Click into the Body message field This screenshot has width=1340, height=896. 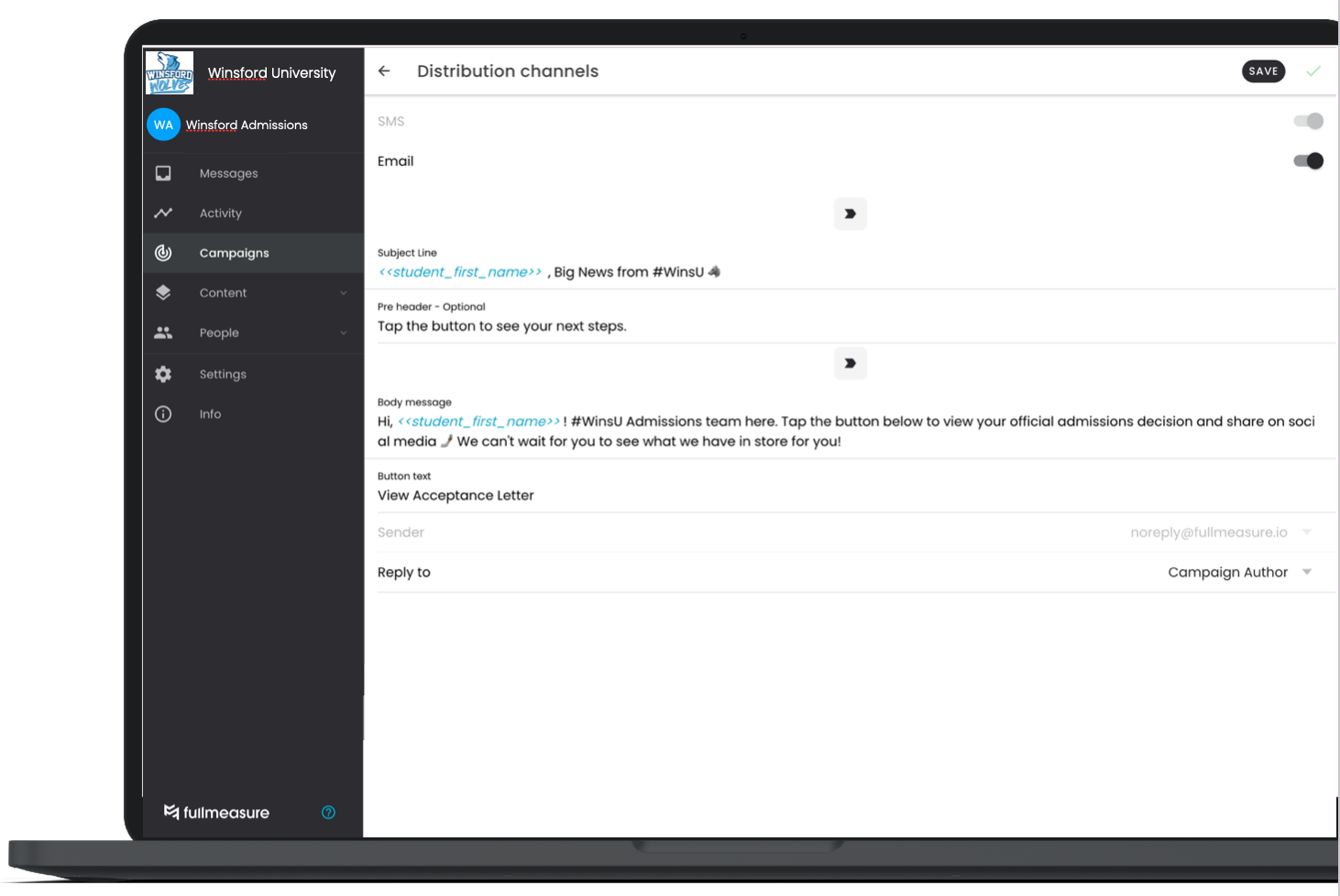856,424
